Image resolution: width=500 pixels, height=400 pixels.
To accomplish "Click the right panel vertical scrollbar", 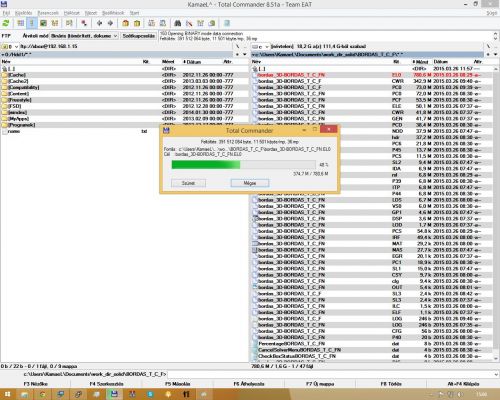I will tap(496, 213).
